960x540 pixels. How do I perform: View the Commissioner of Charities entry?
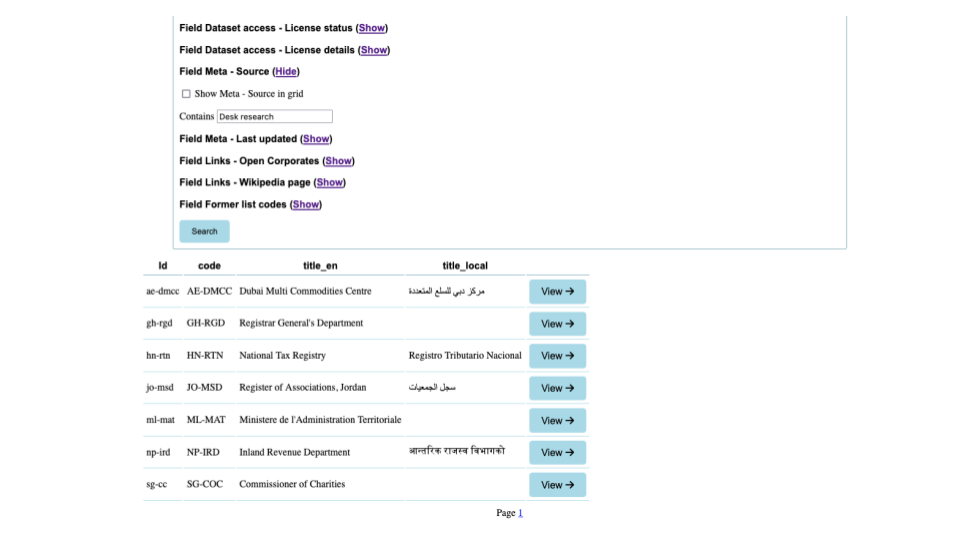point(557,485)
